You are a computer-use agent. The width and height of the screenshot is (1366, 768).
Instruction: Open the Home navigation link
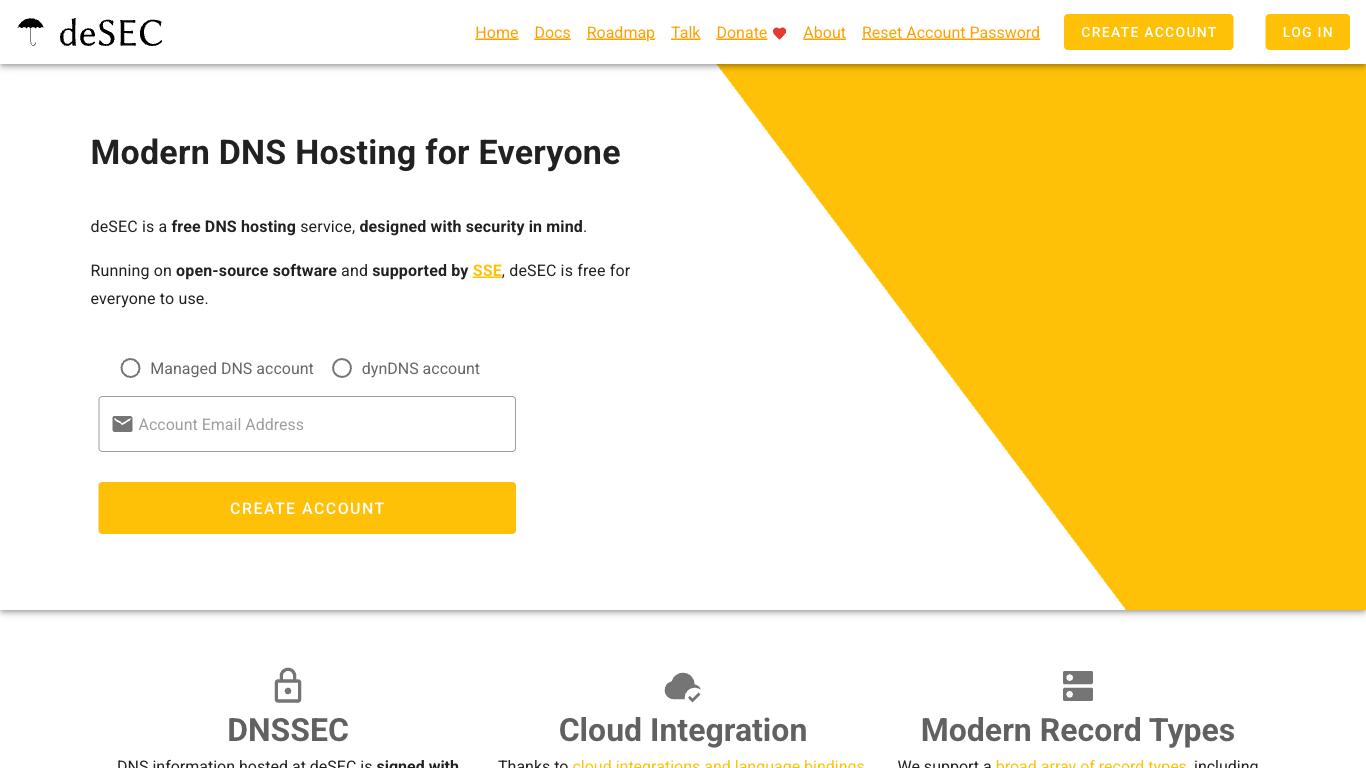pyautogui.click(x=497, y=32)
